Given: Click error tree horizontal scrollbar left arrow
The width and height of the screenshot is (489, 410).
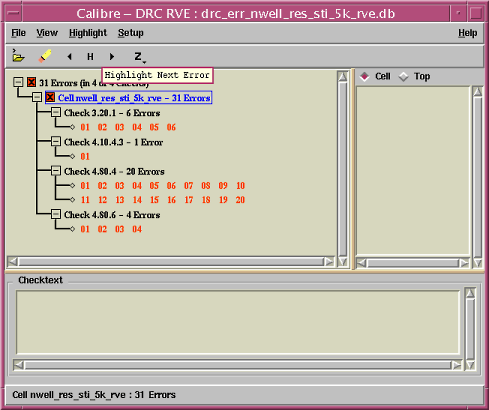Looking at the screenshot, I should [x=12, y=262].
